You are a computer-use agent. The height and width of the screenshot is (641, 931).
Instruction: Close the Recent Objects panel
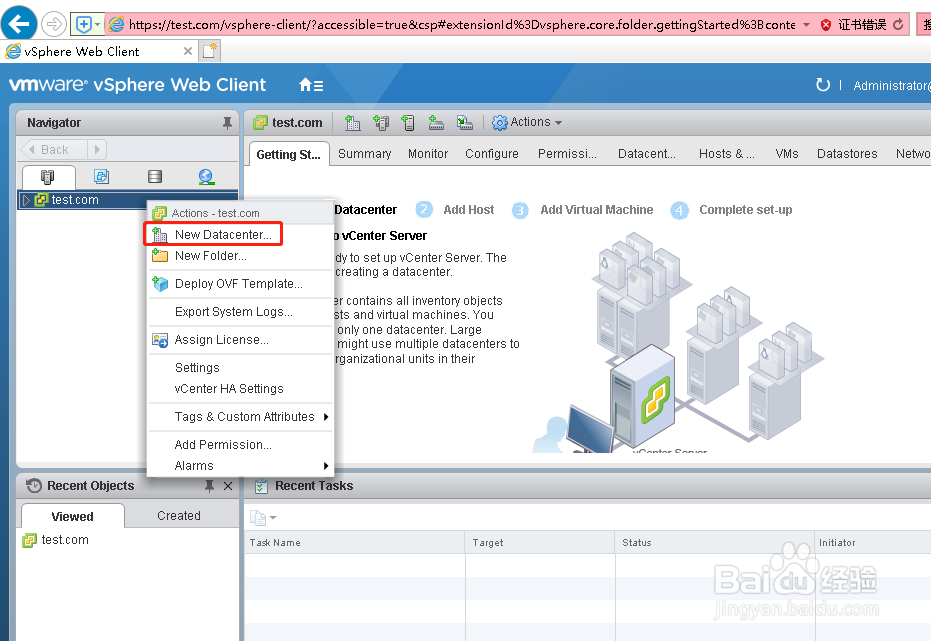(228, 486)
